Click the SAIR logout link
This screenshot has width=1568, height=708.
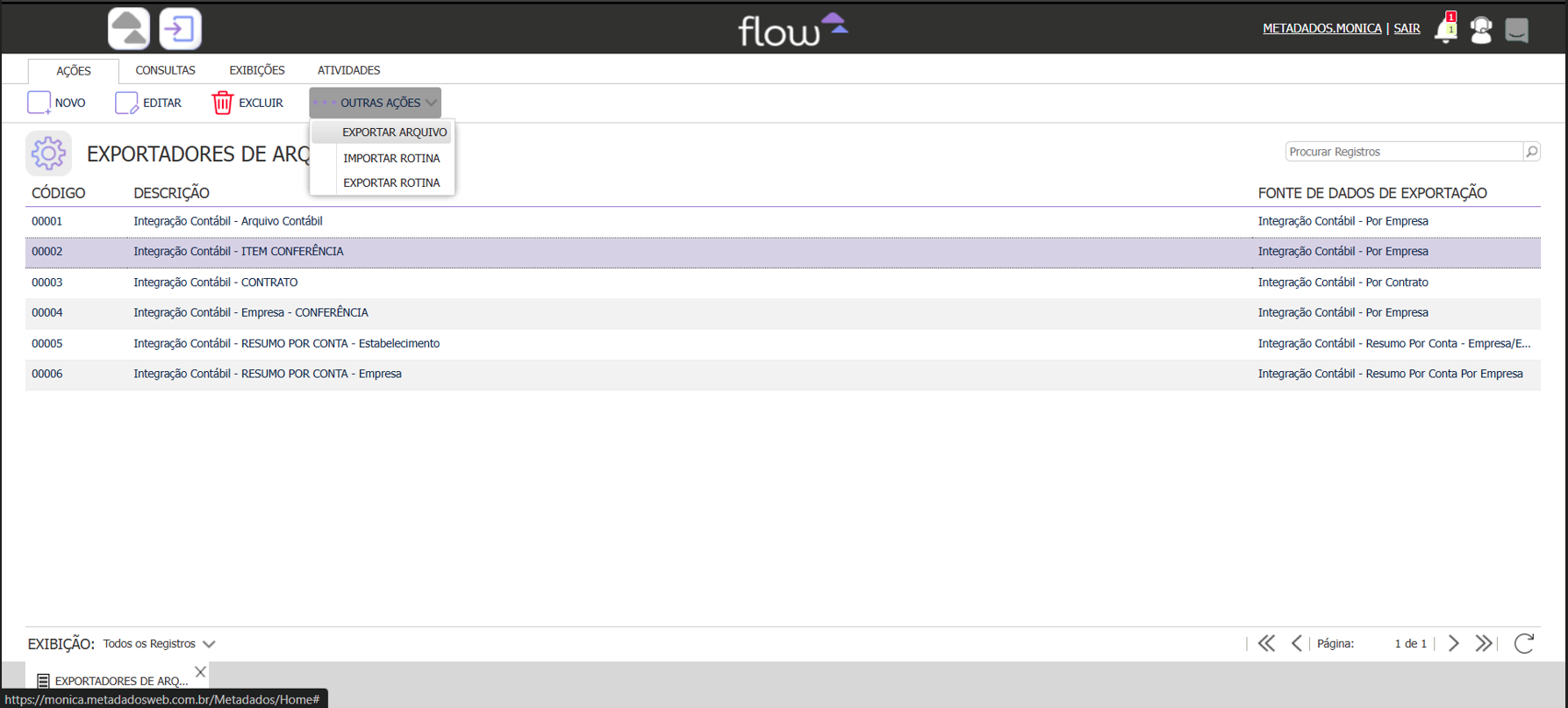click(x=1407, y=28)
